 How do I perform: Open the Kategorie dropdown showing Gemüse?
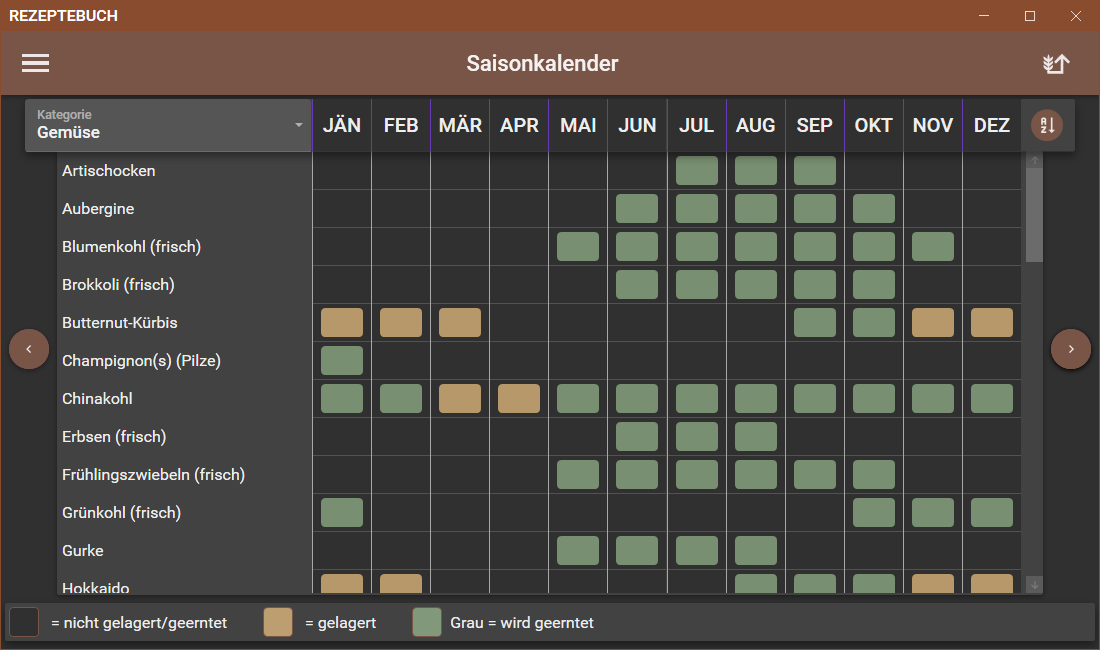tap(168, 125)
